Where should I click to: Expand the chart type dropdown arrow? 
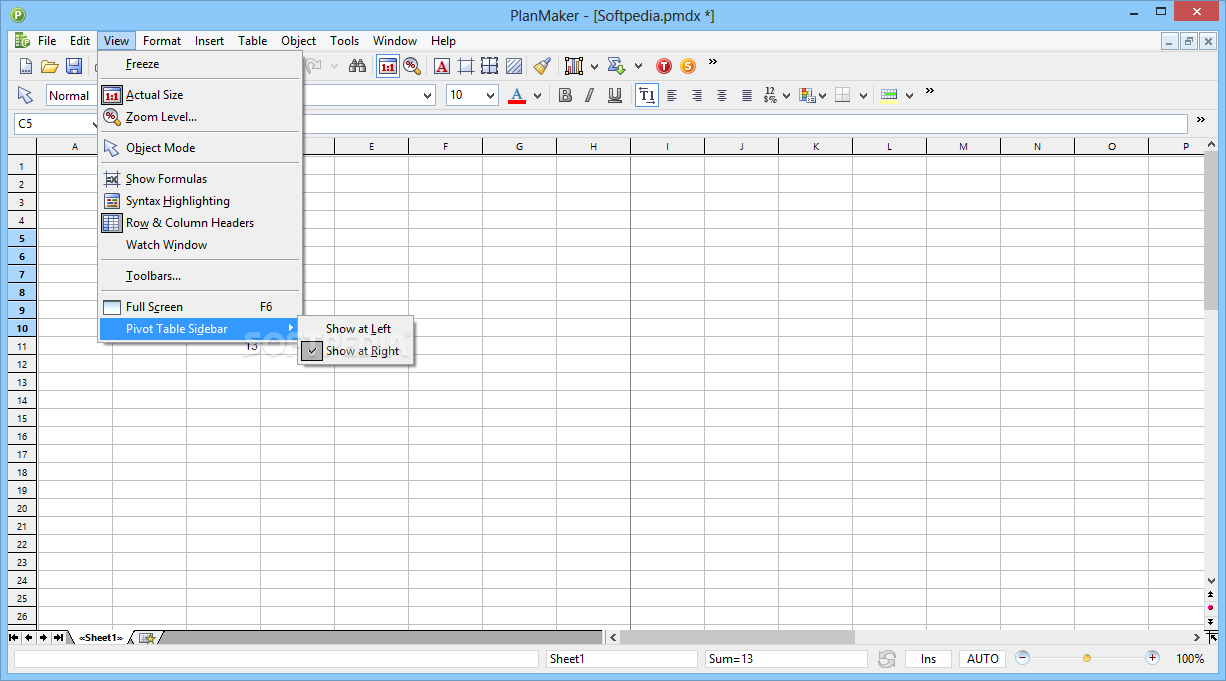594,67
